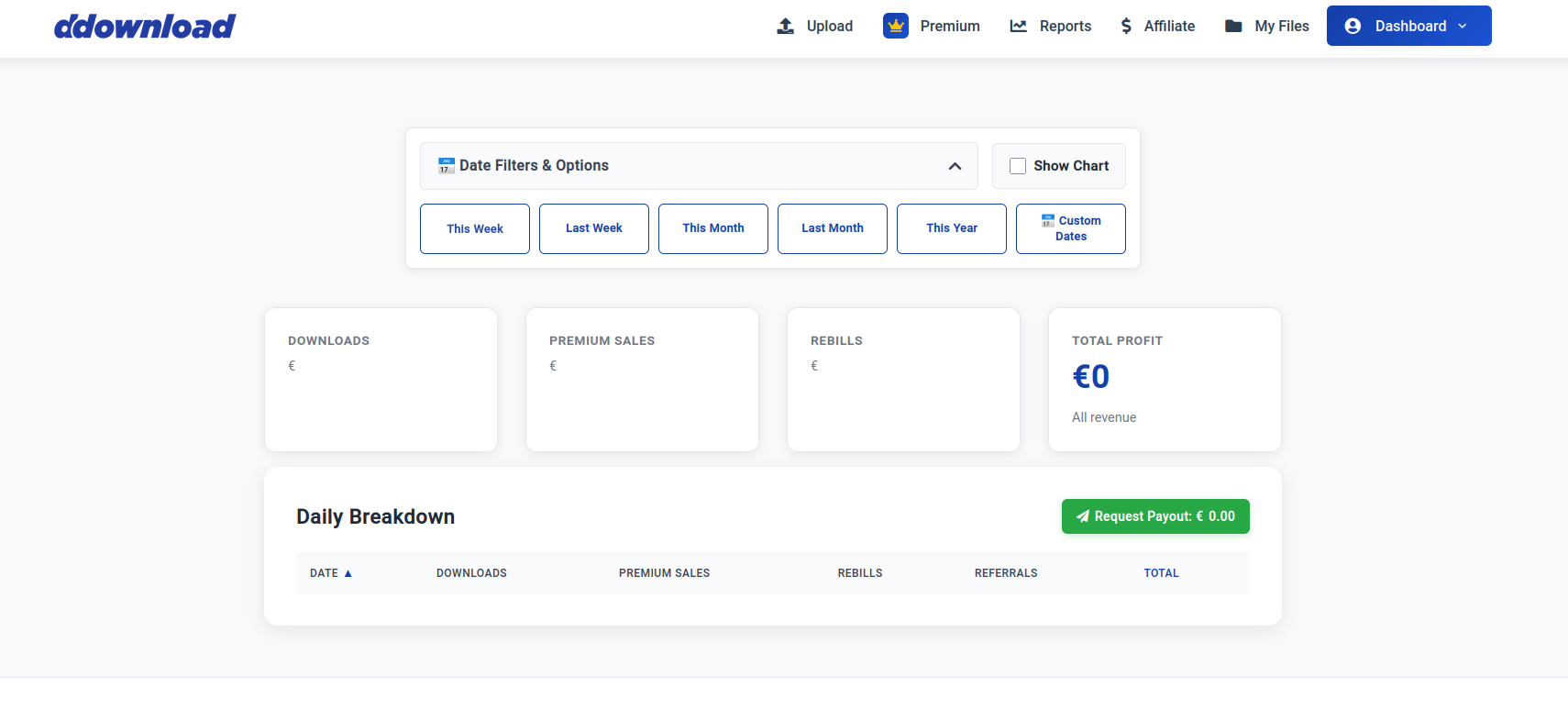Open the Reports menu item

coord(1065,27)
